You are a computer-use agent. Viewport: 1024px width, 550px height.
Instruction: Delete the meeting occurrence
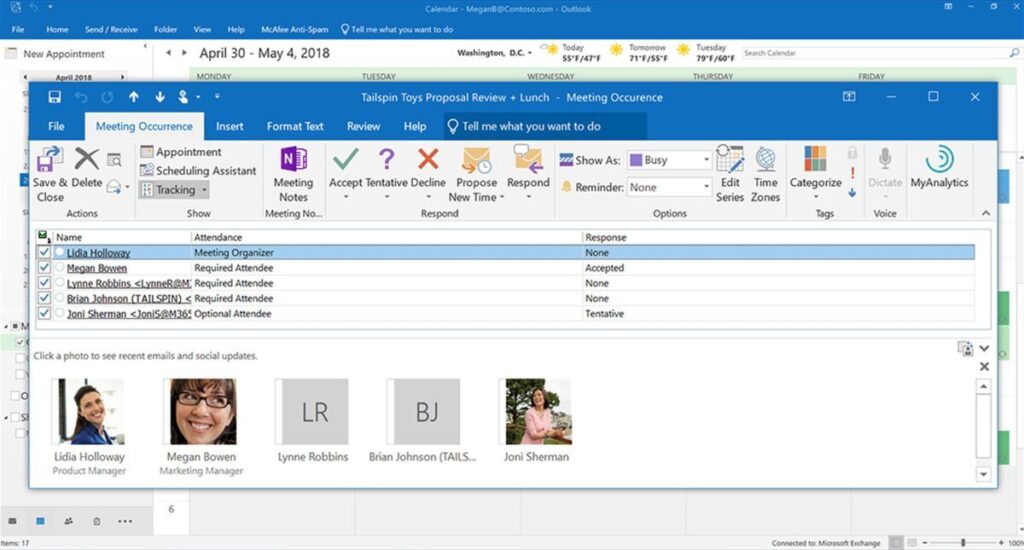(87, 169)
